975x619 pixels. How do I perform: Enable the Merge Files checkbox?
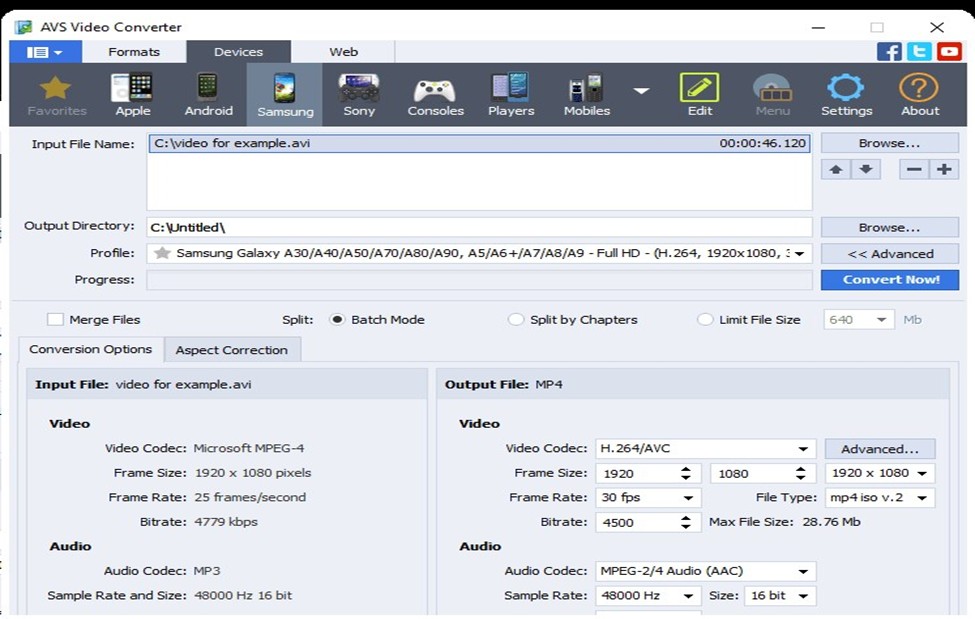55,320
